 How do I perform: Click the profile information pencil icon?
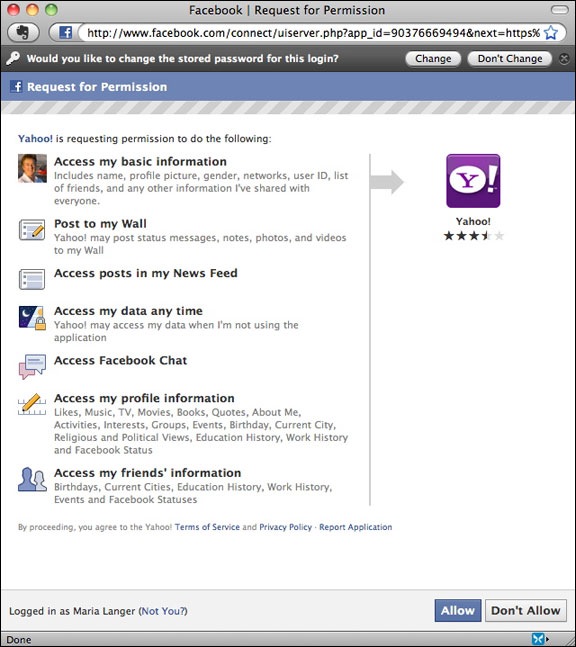tap(32, 404)
